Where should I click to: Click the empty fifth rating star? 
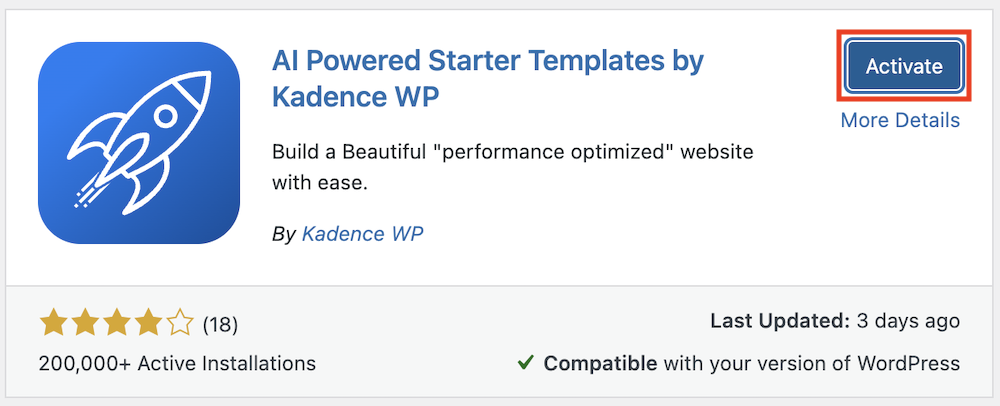(180, 323)
